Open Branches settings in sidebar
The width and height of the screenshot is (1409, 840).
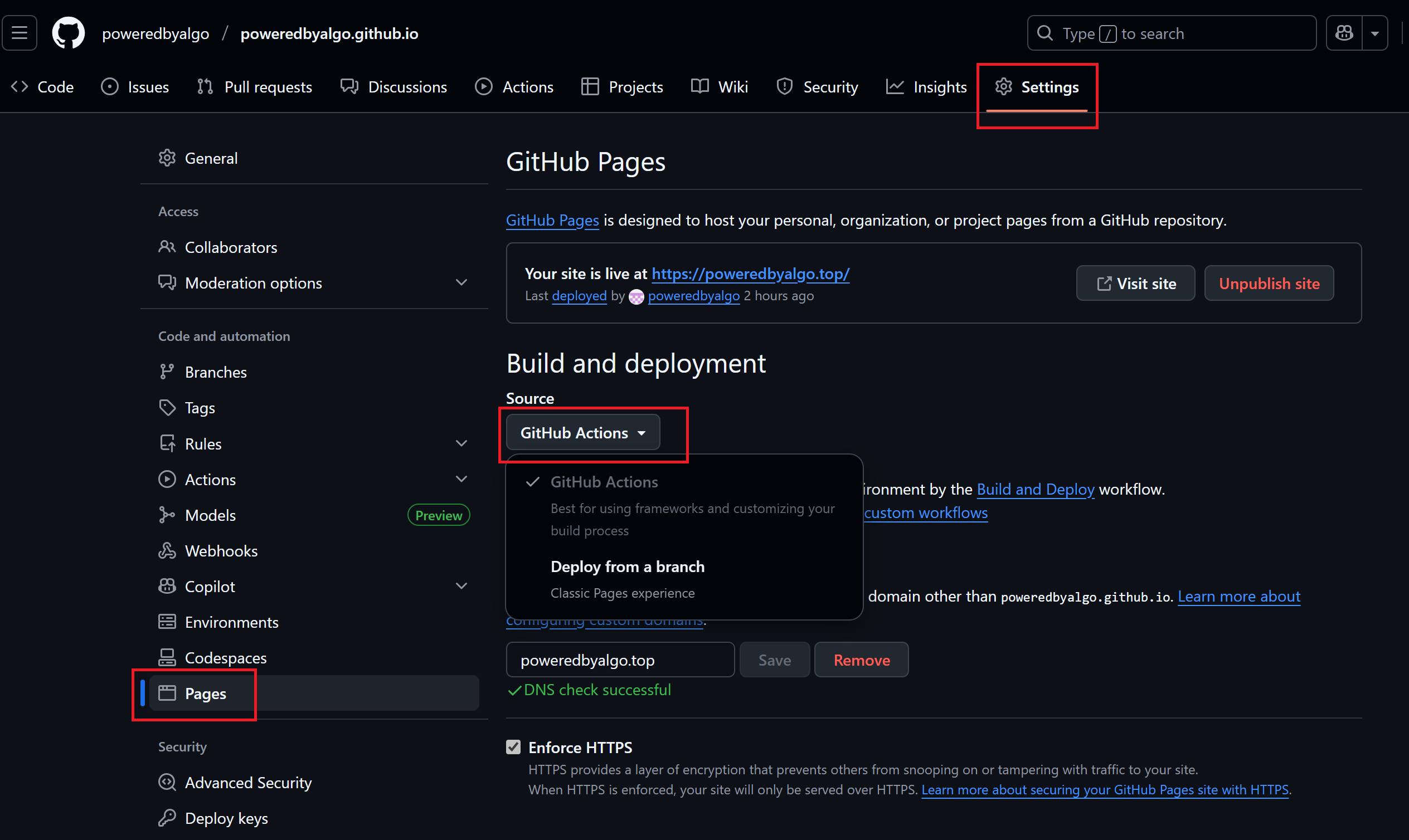(215, 372)
